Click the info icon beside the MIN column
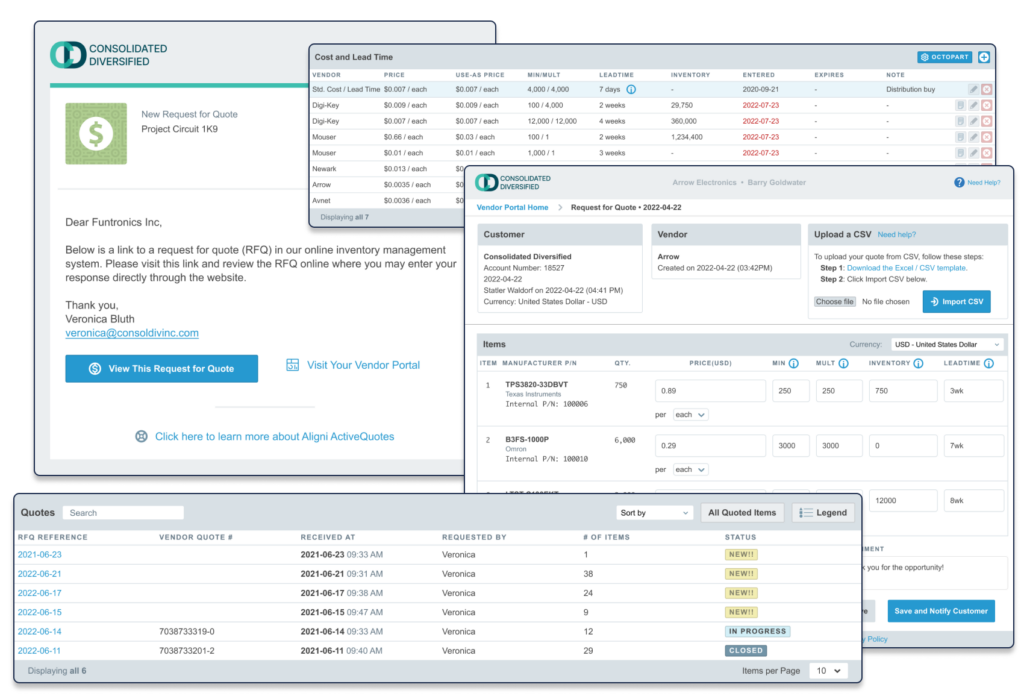The image size is (1024, 699). pos(793,363)
